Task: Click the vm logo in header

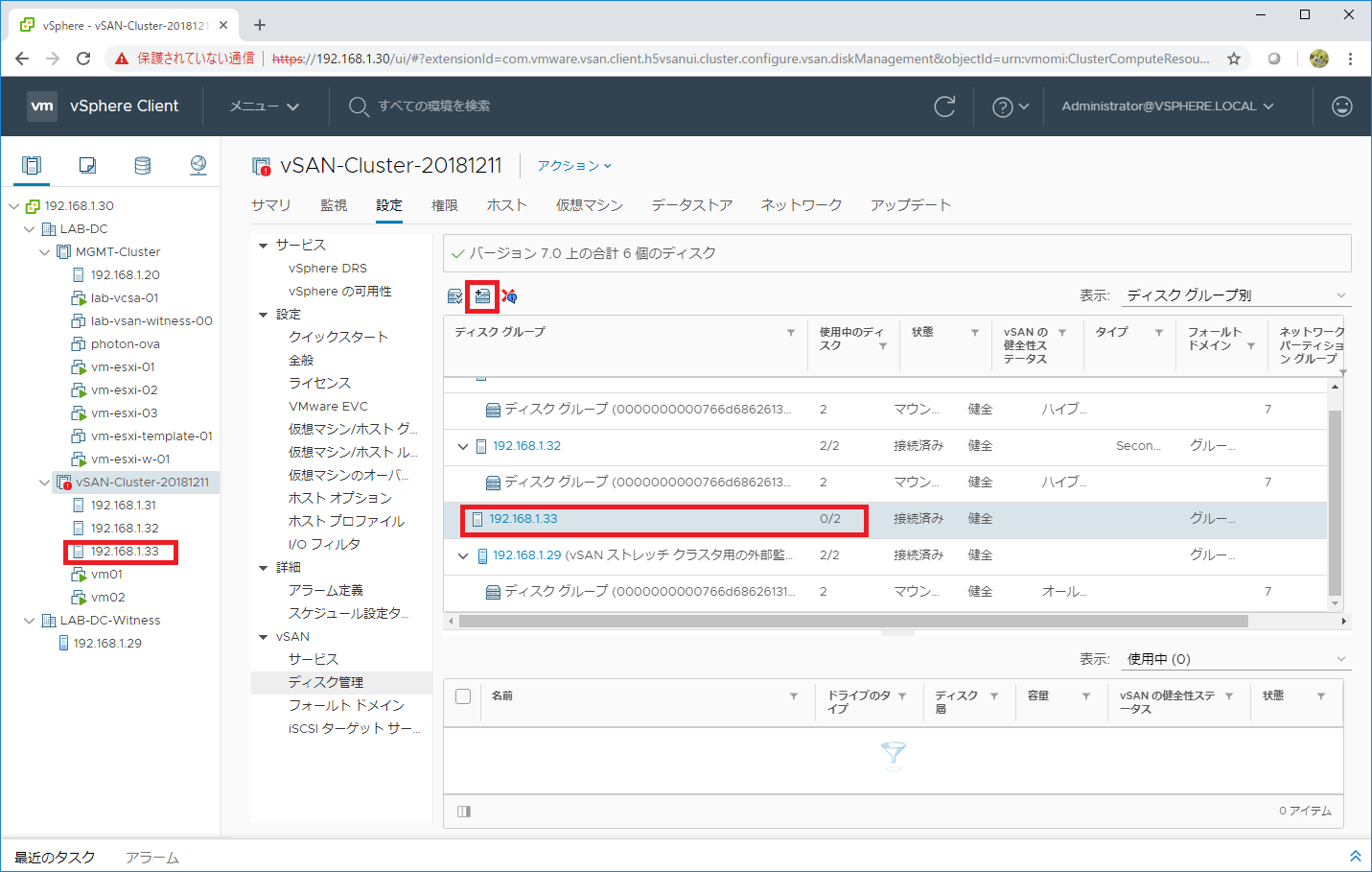Action: point(41,106)
